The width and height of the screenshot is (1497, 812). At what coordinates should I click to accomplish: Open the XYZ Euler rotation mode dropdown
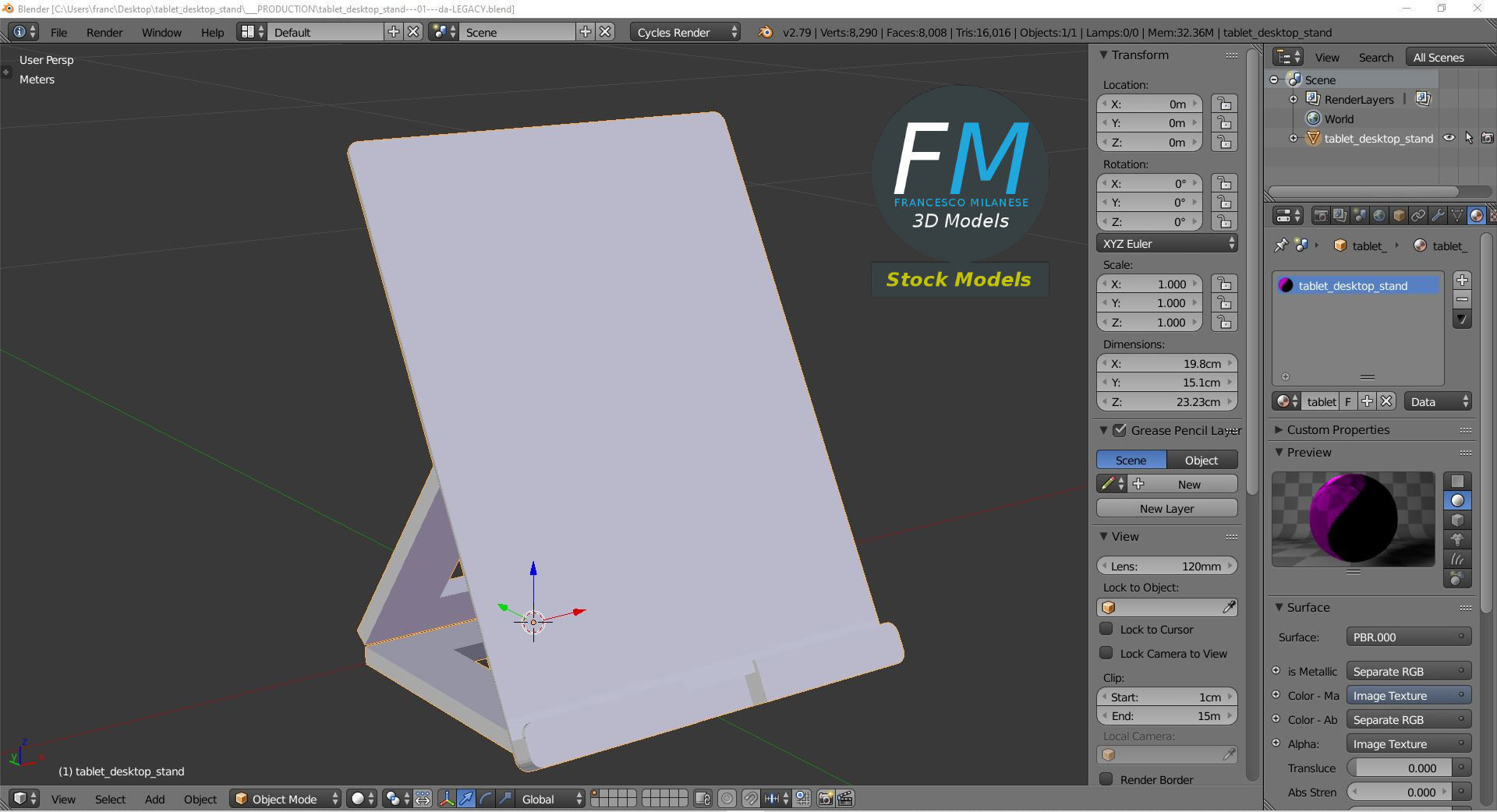[x=1167, y=243]
